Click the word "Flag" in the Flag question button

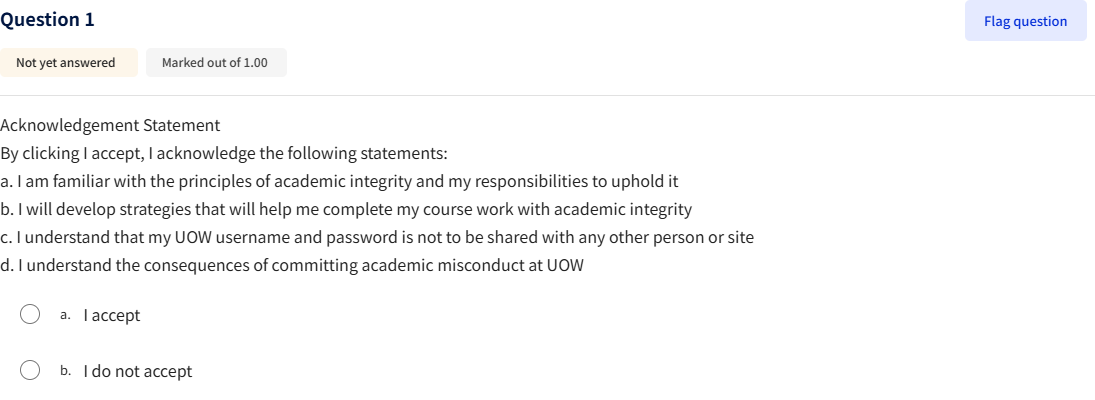pyautogui.click(x=996, y=21)
